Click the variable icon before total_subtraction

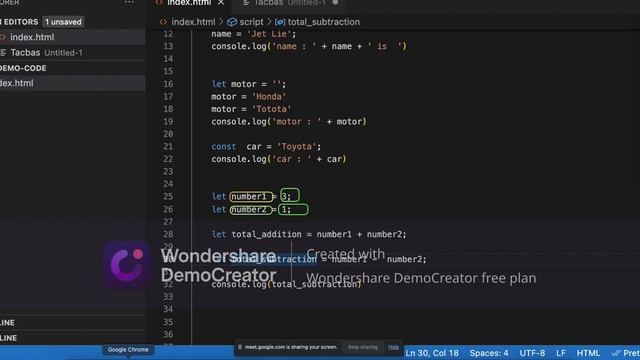(280, 22)
